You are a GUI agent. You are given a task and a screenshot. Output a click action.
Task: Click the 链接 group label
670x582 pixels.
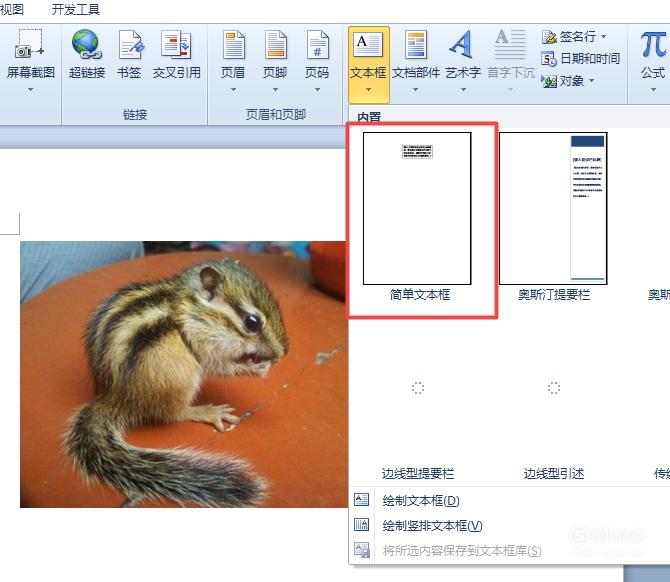(x=135, y=114)
